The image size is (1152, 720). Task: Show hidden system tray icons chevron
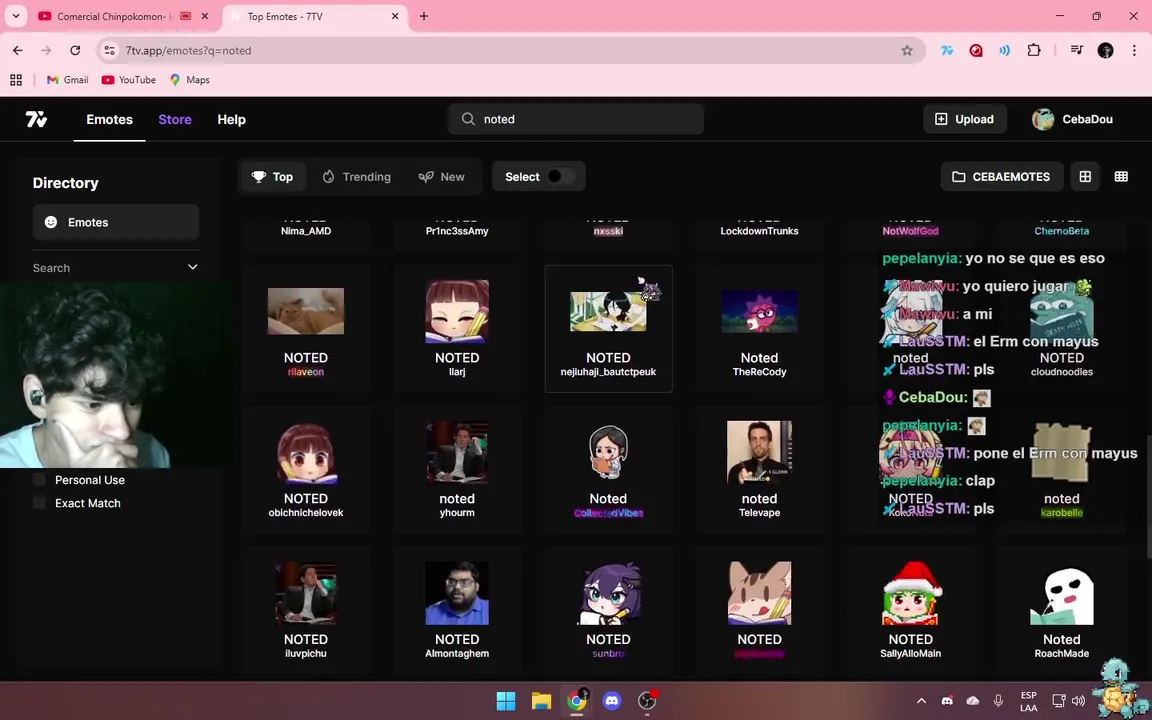tap(921, 701)
